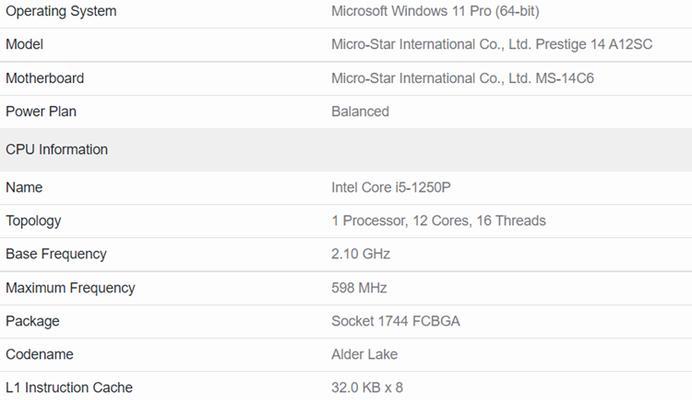
Task: Select the MS-14C6 motherboard value
Action: click(564, 78)
